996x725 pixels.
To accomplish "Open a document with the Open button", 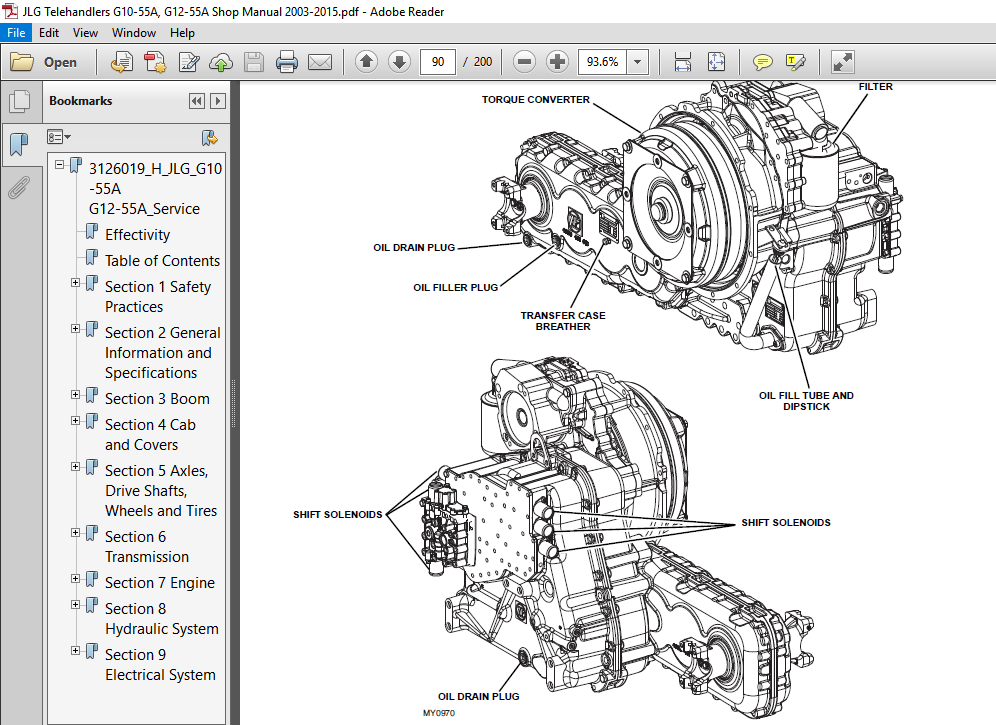I will tap(44, 61).
